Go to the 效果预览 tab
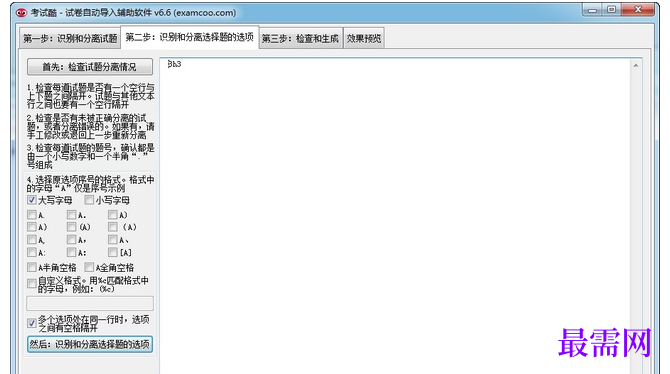This screenshot has width=670, height=374. tap(364, 38)
